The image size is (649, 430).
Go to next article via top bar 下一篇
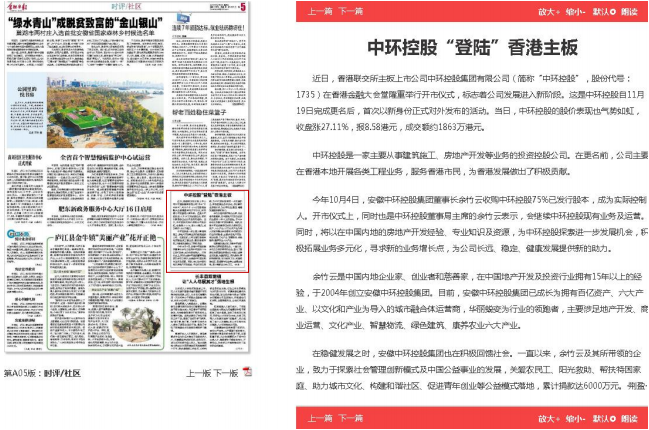[351, 11]
